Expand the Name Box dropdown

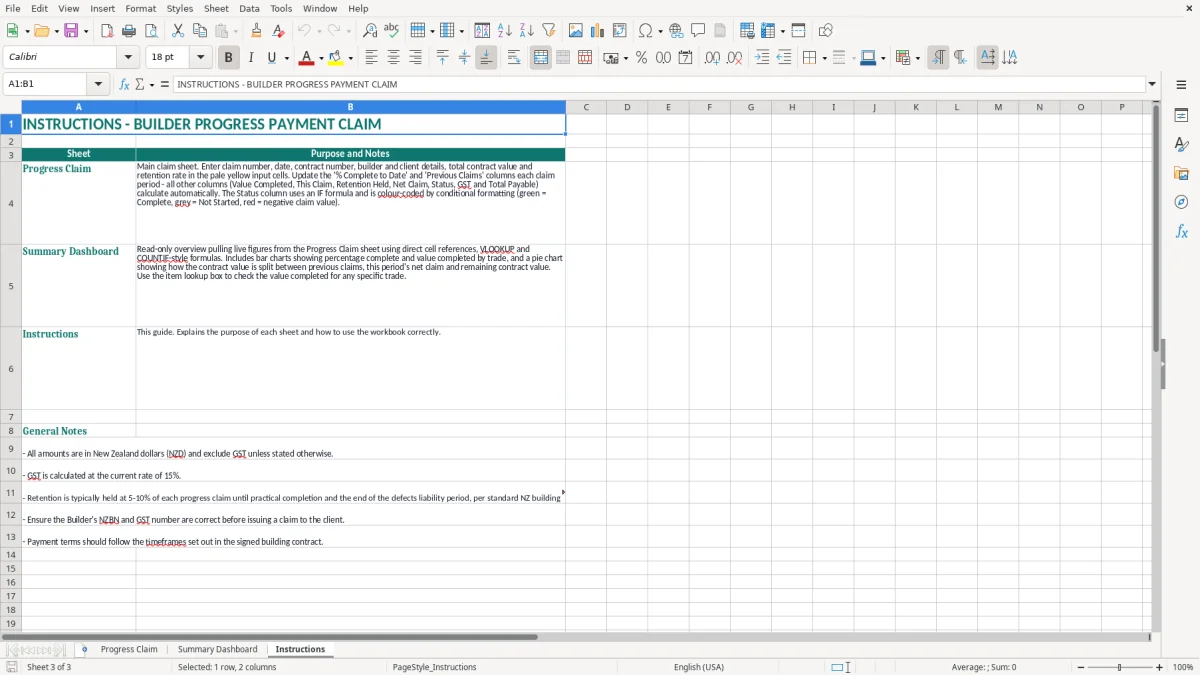[98, 84]
